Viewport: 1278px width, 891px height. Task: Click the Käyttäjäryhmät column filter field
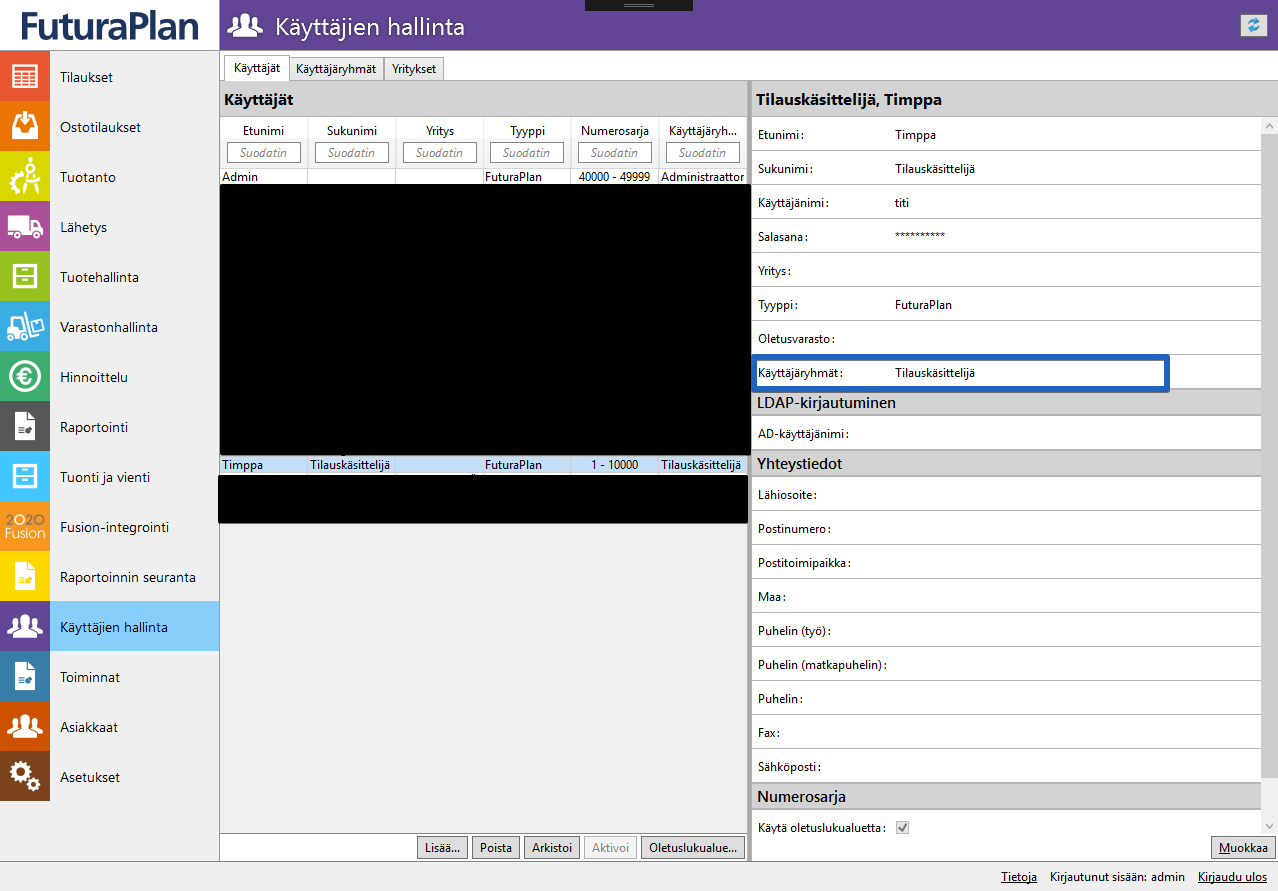tap(703, 153)
